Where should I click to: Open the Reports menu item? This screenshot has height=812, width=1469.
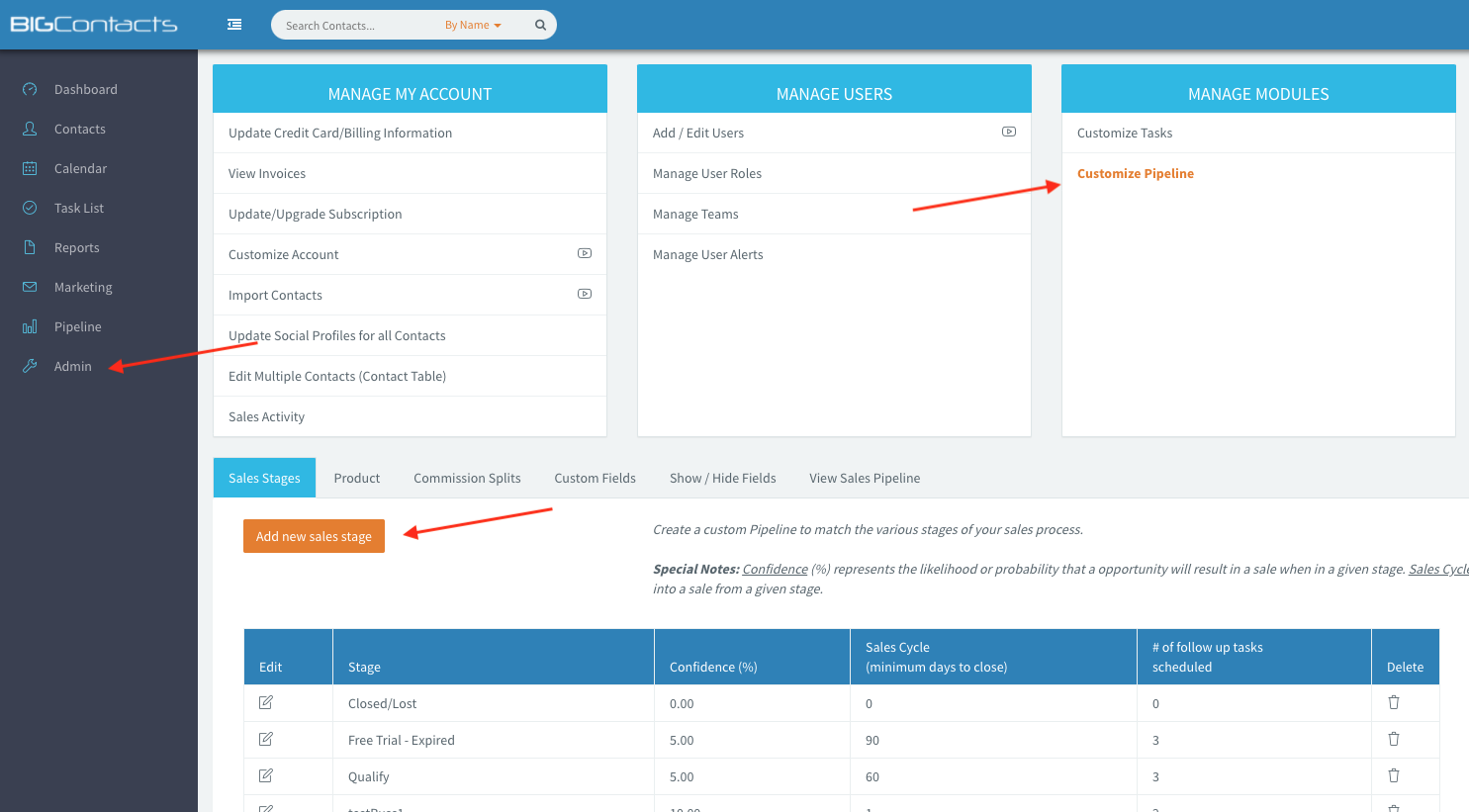(x=77, y=247)
